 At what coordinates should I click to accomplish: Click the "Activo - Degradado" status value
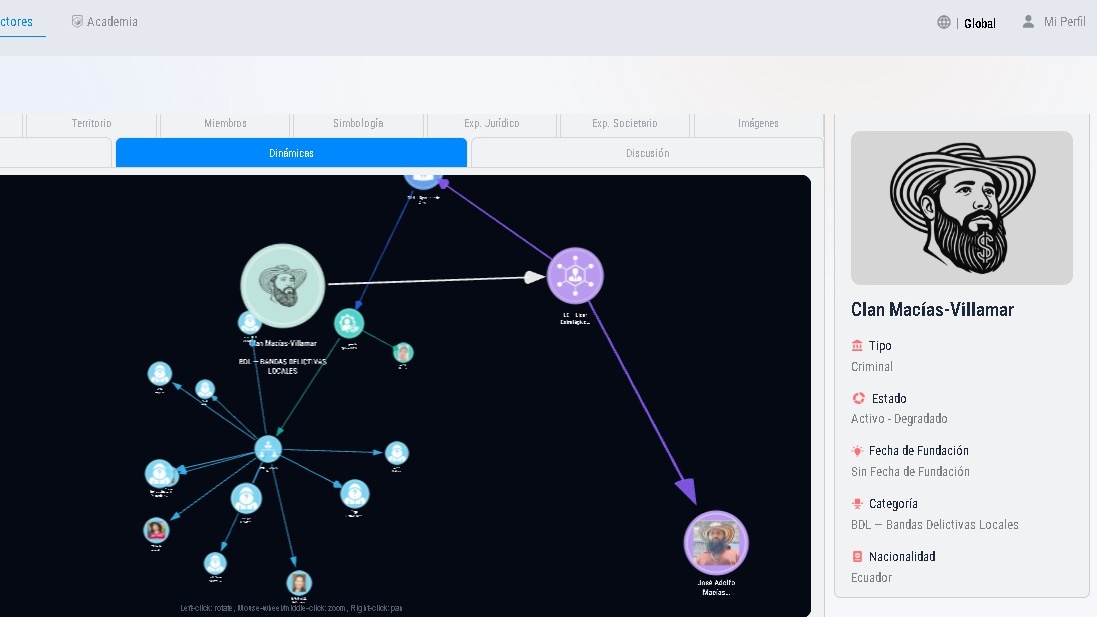[899, 418]
